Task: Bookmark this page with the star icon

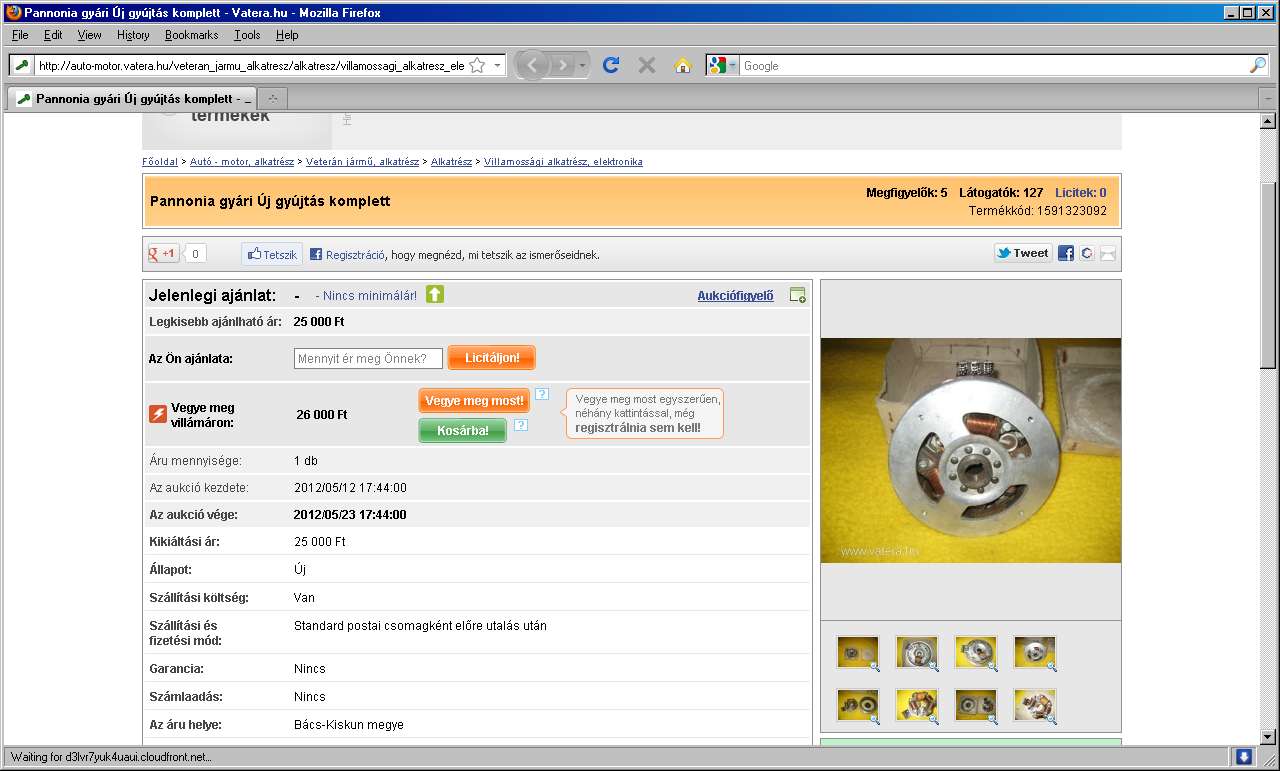Action: tap(477, 65)
